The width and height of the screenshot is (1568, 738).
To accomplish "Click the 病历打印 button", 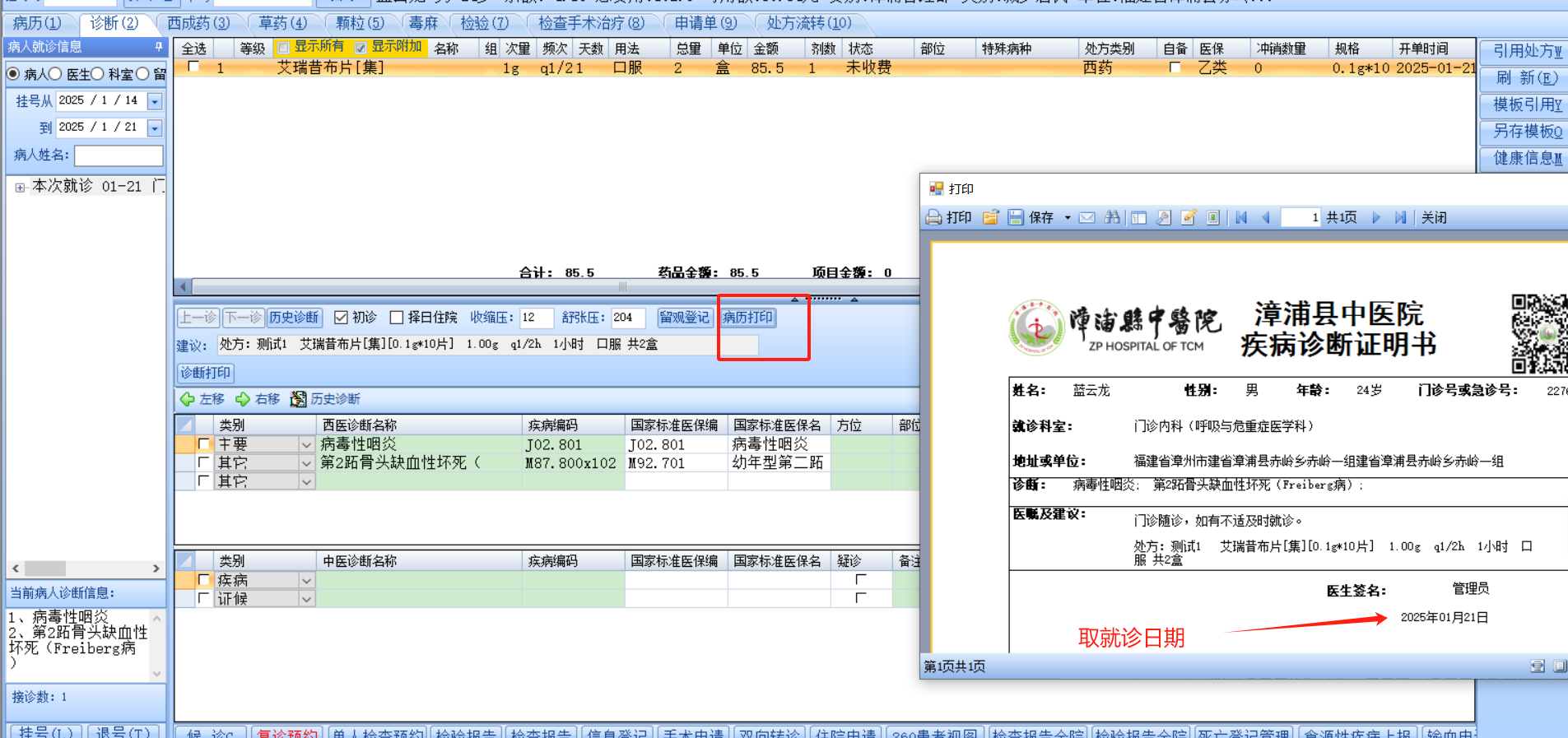I will pos(748,318).
